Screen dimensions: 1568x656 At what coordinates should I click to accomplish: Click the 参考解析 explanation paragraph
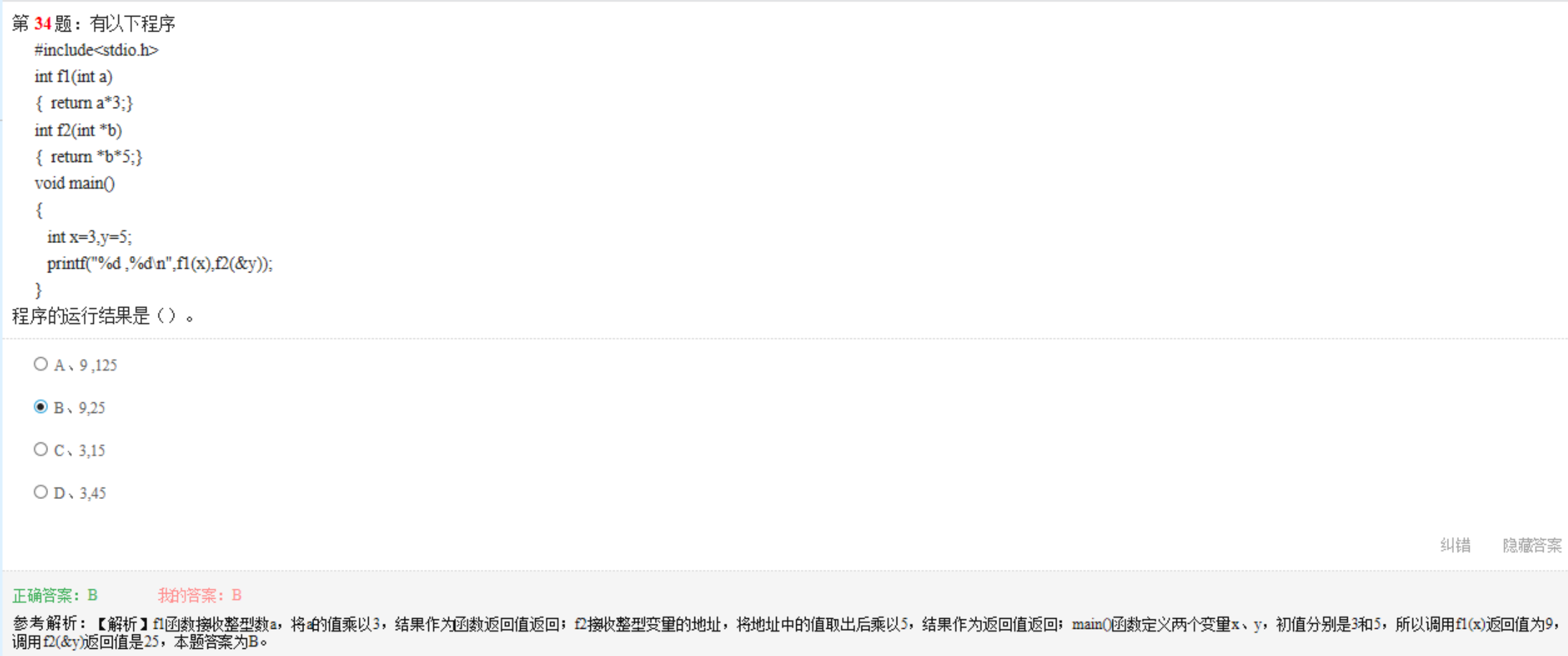[x=786, y=633]
